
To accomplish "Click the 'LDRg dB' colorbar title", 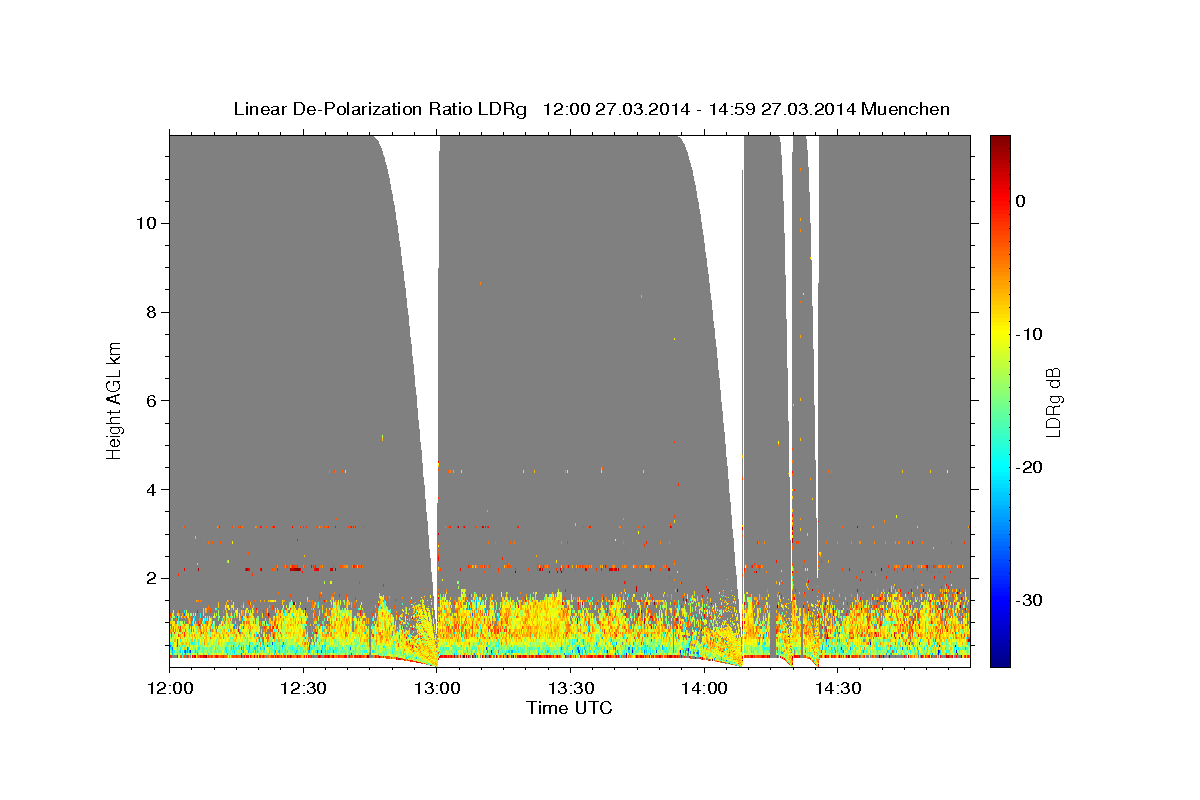I will [x=1053, y=401].
